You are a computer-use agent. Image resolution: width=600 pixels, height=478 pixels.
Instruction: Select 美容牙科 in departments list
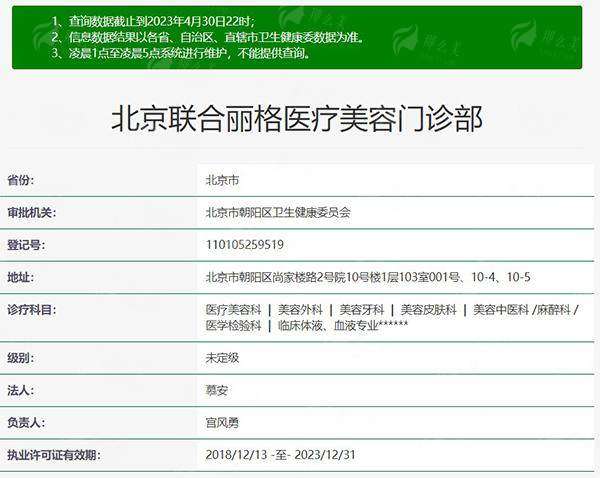coord(362,310)
